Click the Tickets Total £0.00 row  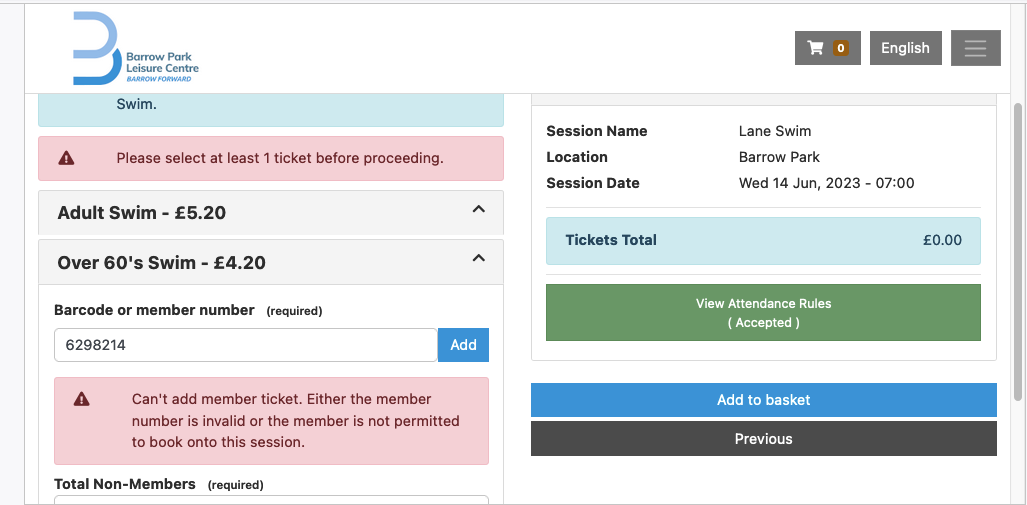tap(763, 240)
